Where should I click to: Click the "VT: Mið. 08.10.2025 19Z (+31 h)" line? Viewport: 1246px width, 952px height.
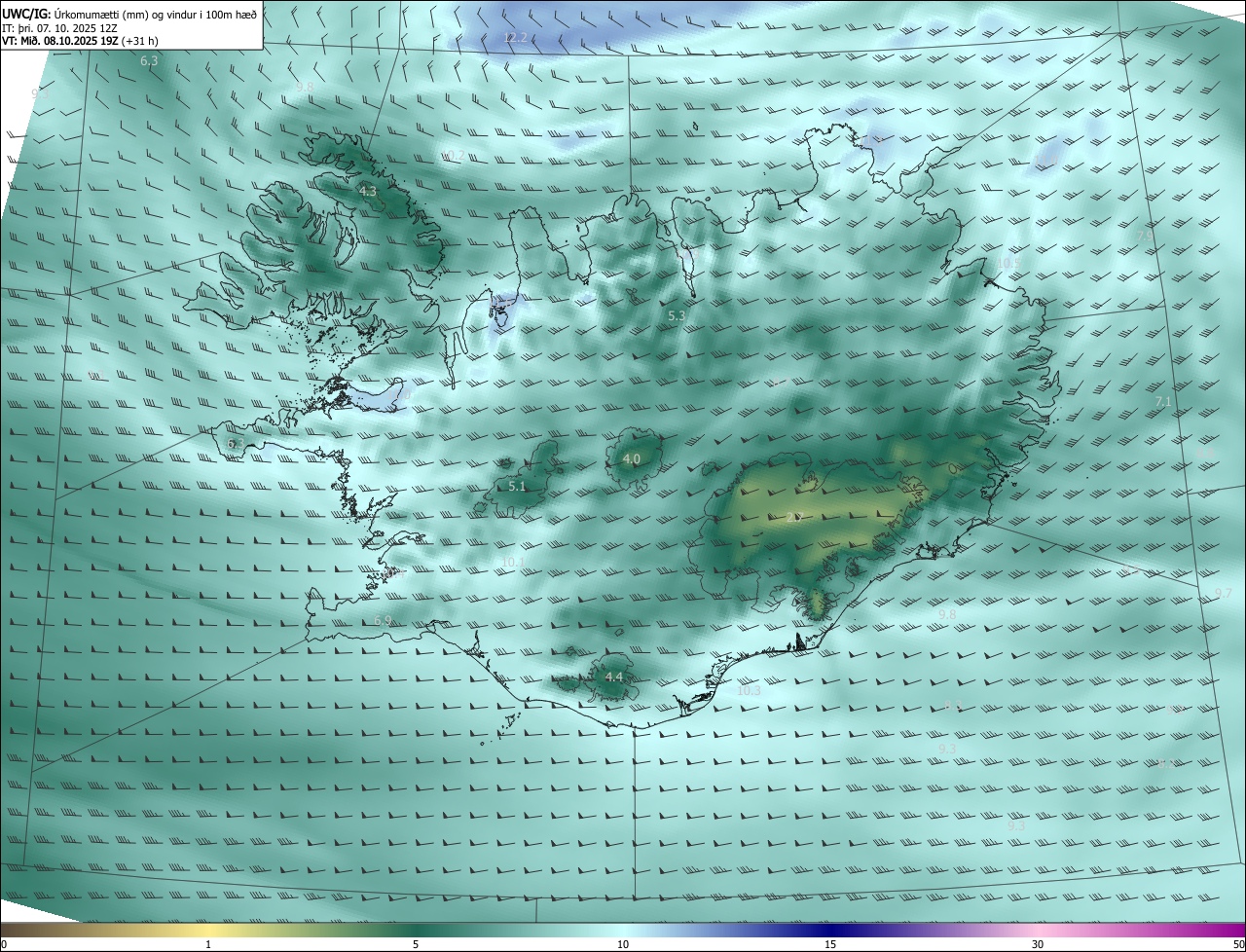coord(81,41)
